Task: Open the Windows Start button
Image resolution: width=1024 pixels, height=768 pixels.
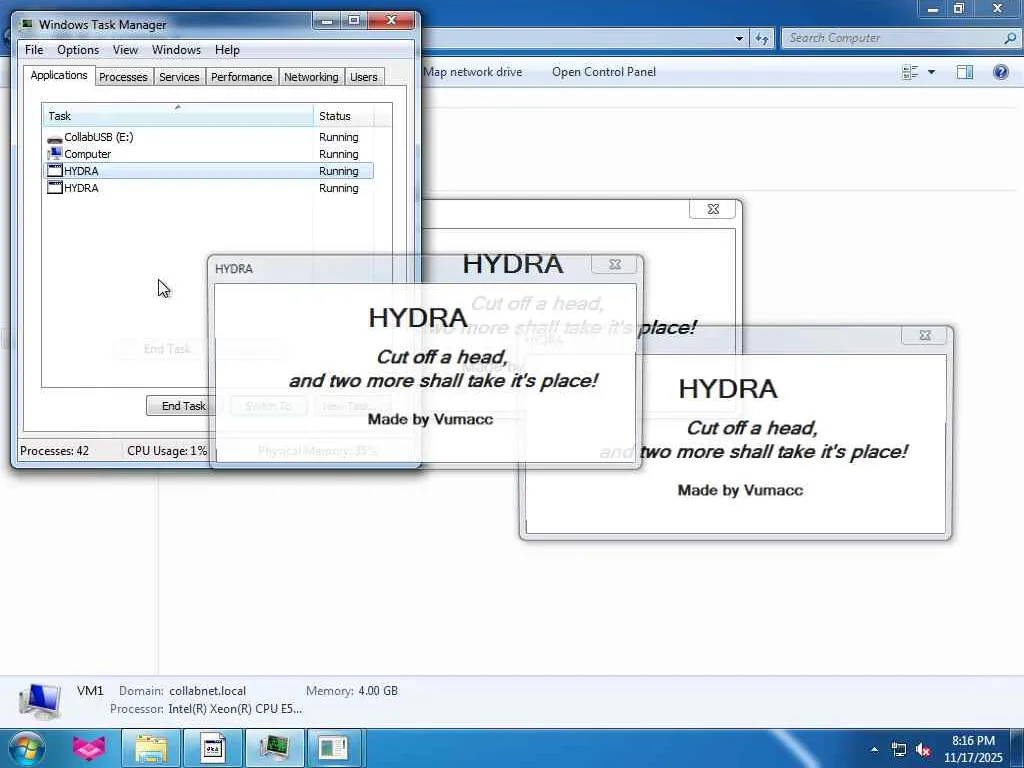Action: tap(27, 748)
